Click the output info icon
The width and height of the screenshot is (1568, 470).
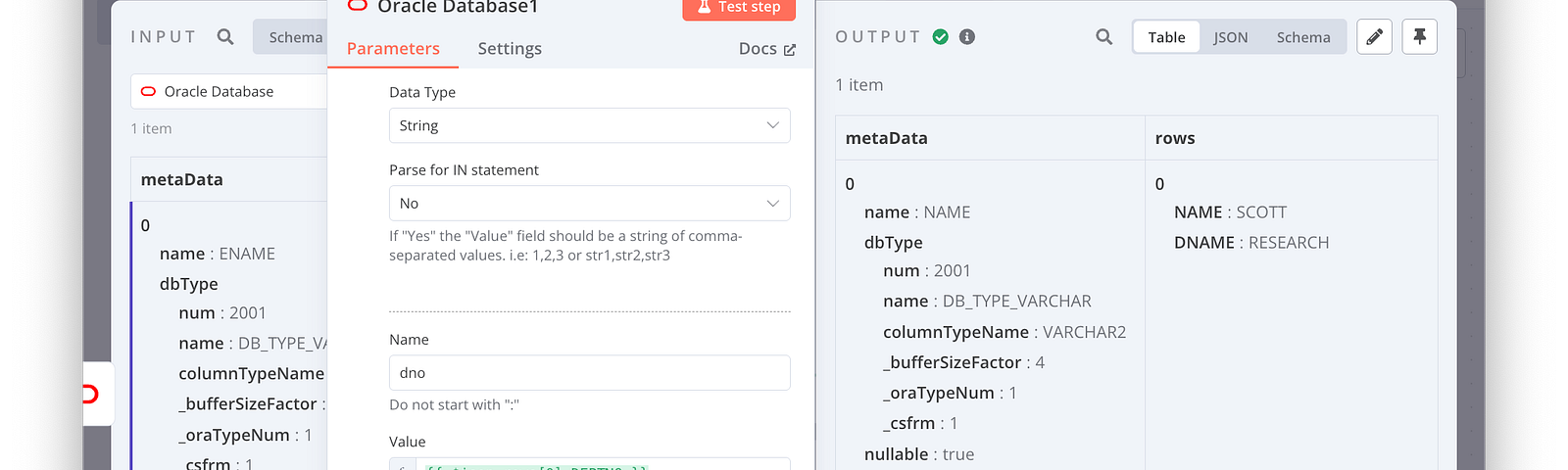coord(967,37)
